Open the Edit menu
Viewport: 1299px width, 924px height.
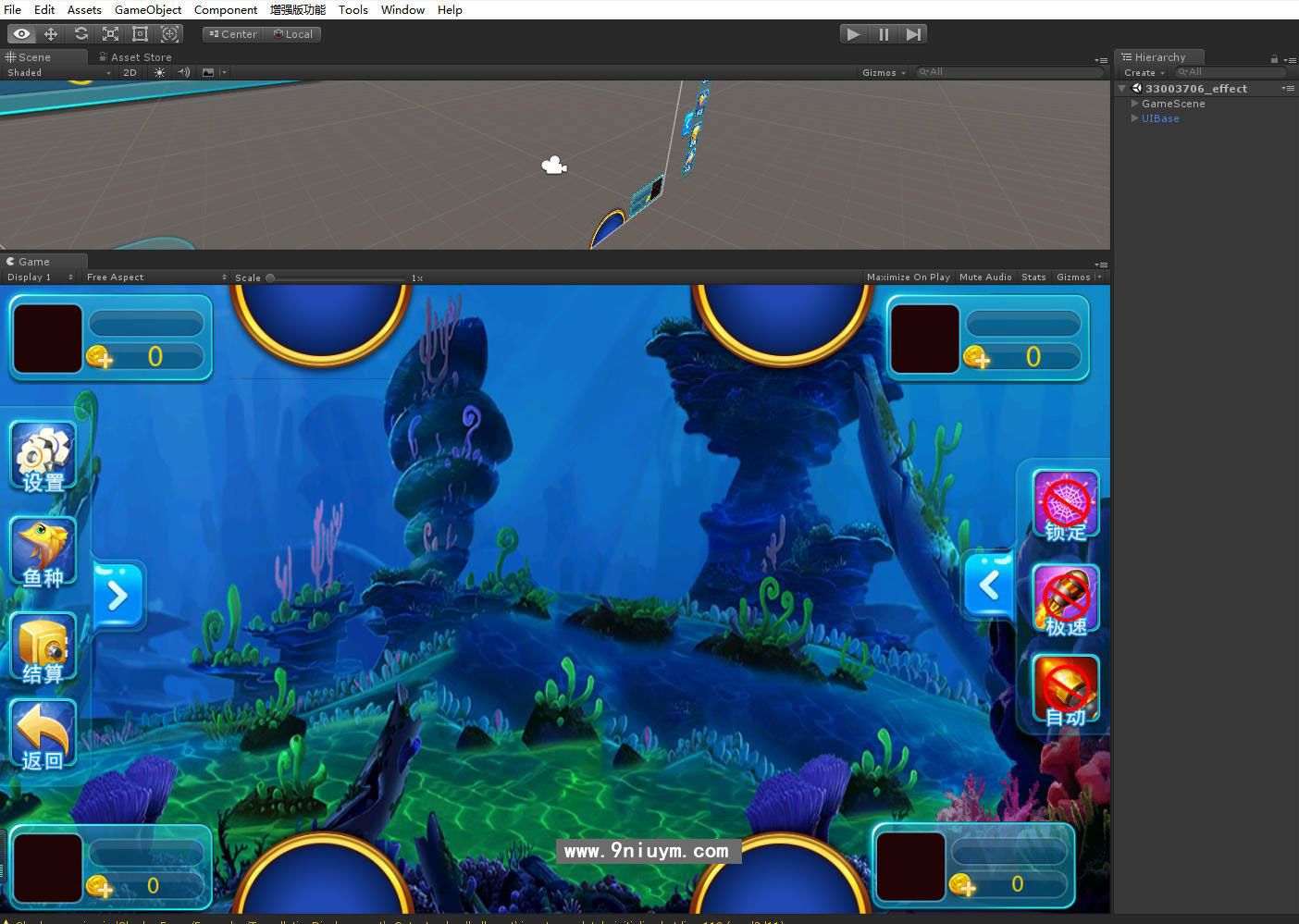[x=44, y=9]
